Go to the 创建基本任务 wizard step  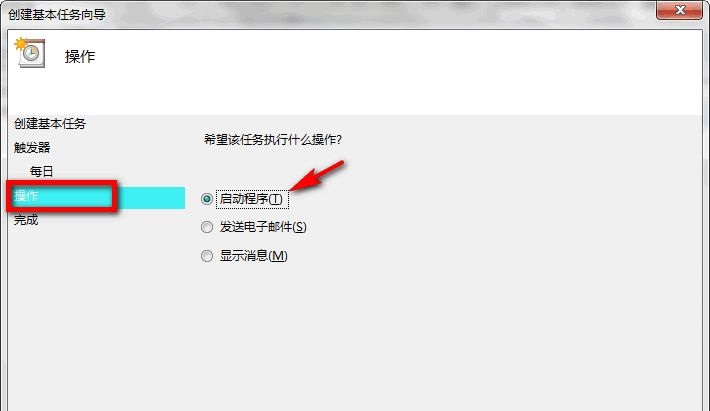(50, 124)
